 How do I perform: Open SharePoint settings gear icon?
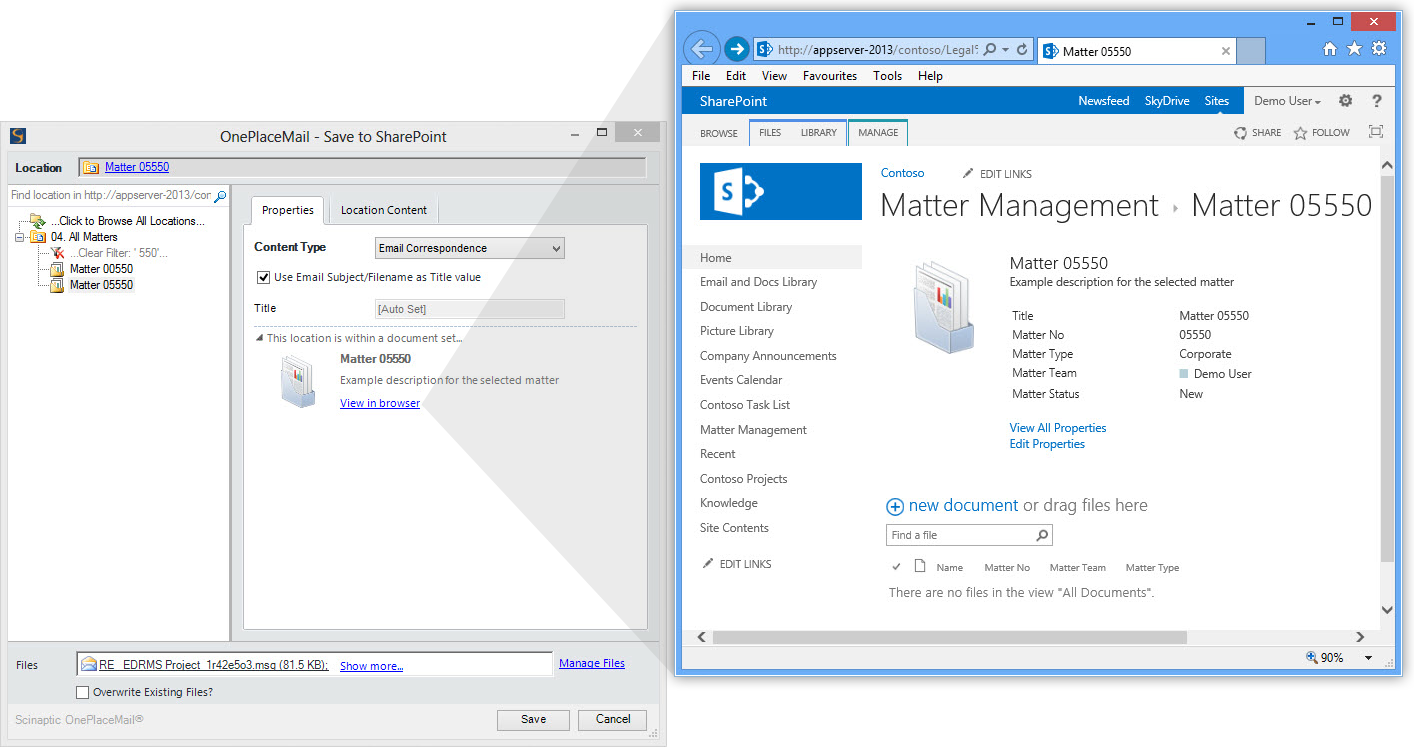pos(1346,101)
